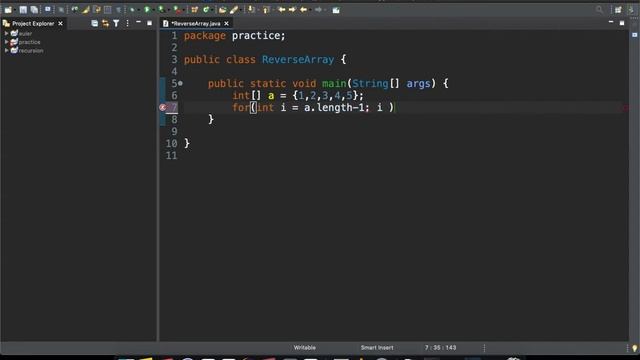Viewport: 640px width, 360px height.
Task: Expand the recursion project
Action: click(x=6, y=51)
